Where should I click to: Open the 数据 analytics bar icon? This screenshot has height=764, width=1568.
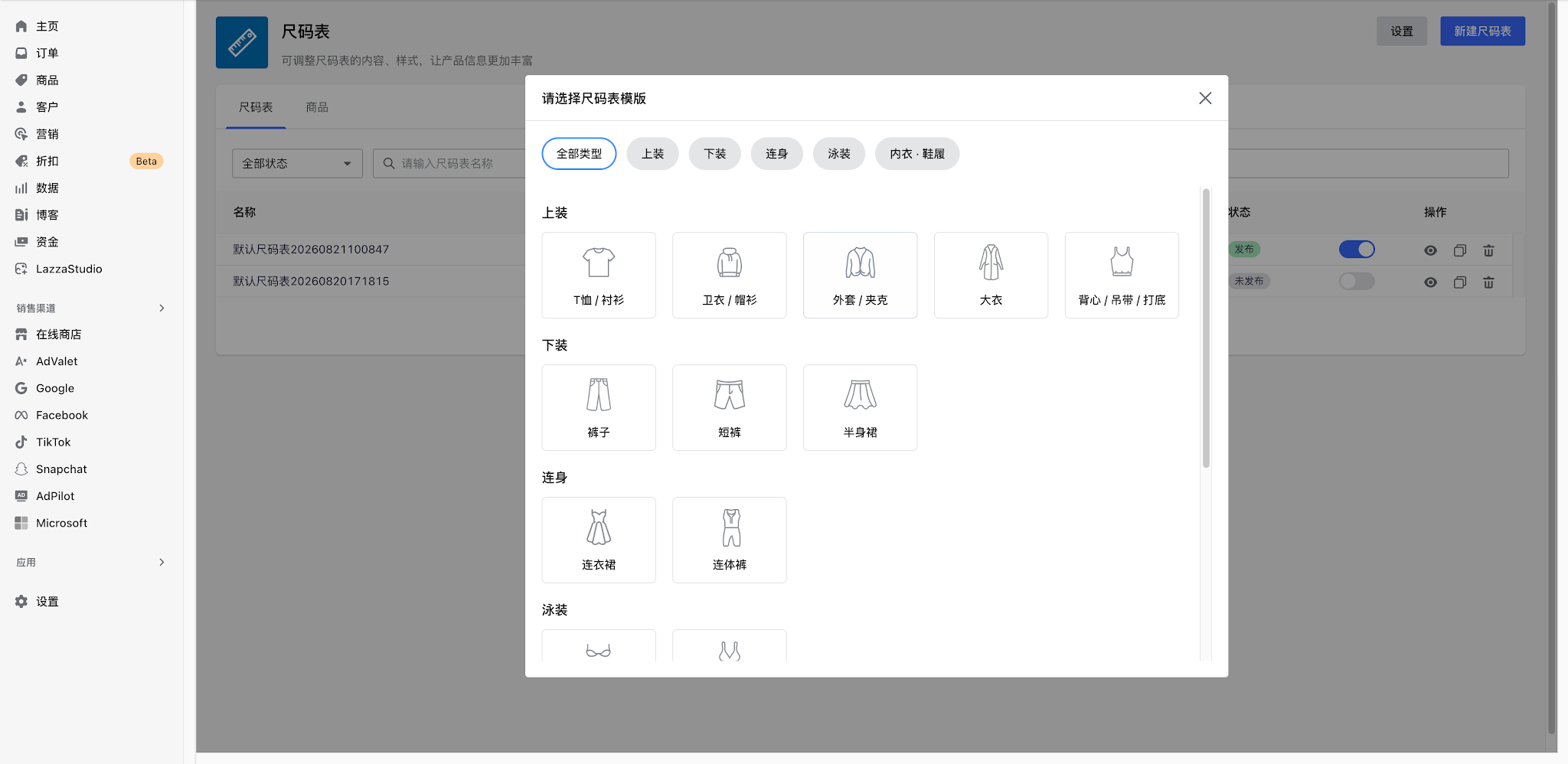coord(21,188)
